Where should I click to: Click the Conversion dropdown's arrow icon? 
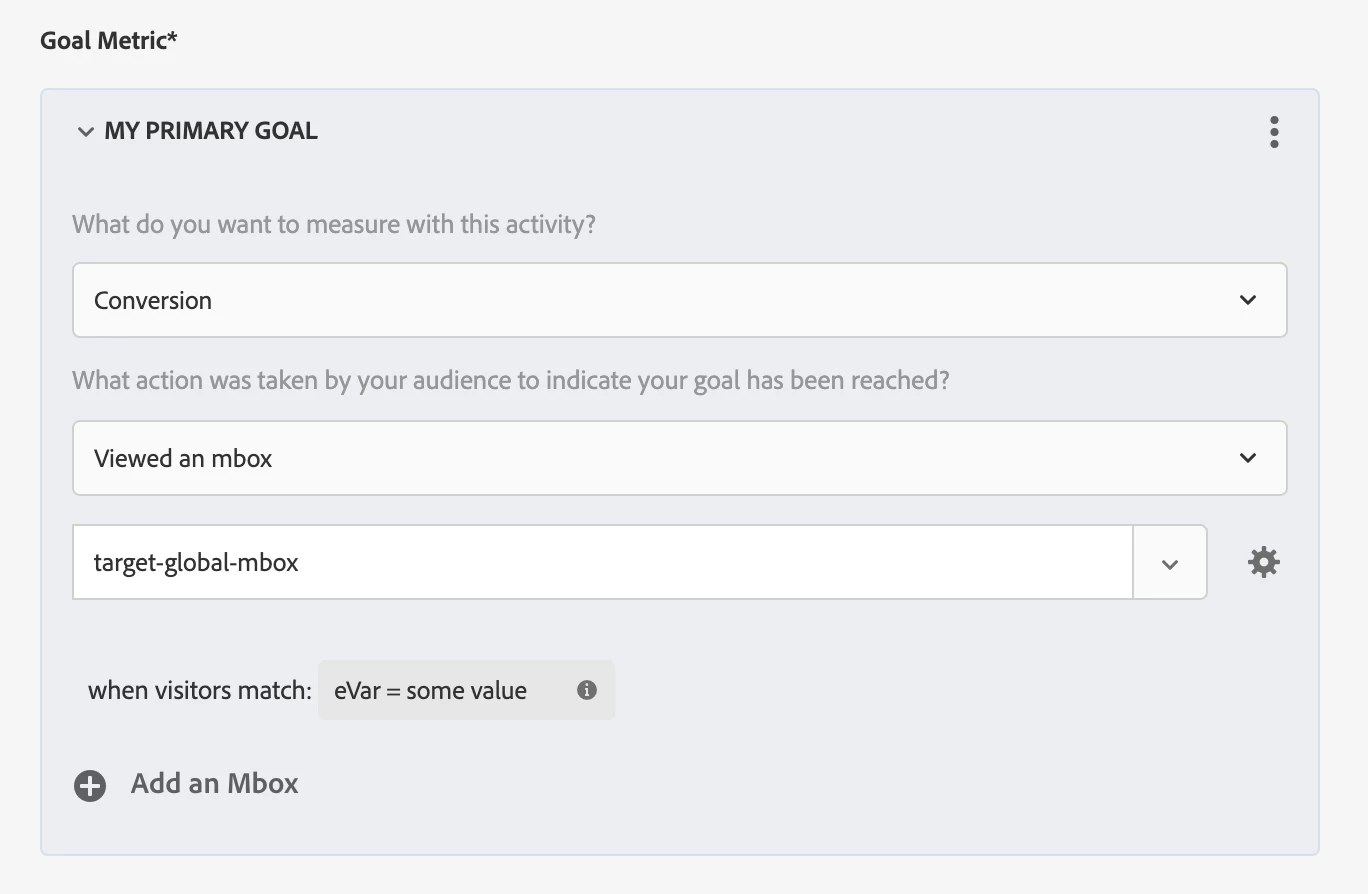[x=1247, y=300]
